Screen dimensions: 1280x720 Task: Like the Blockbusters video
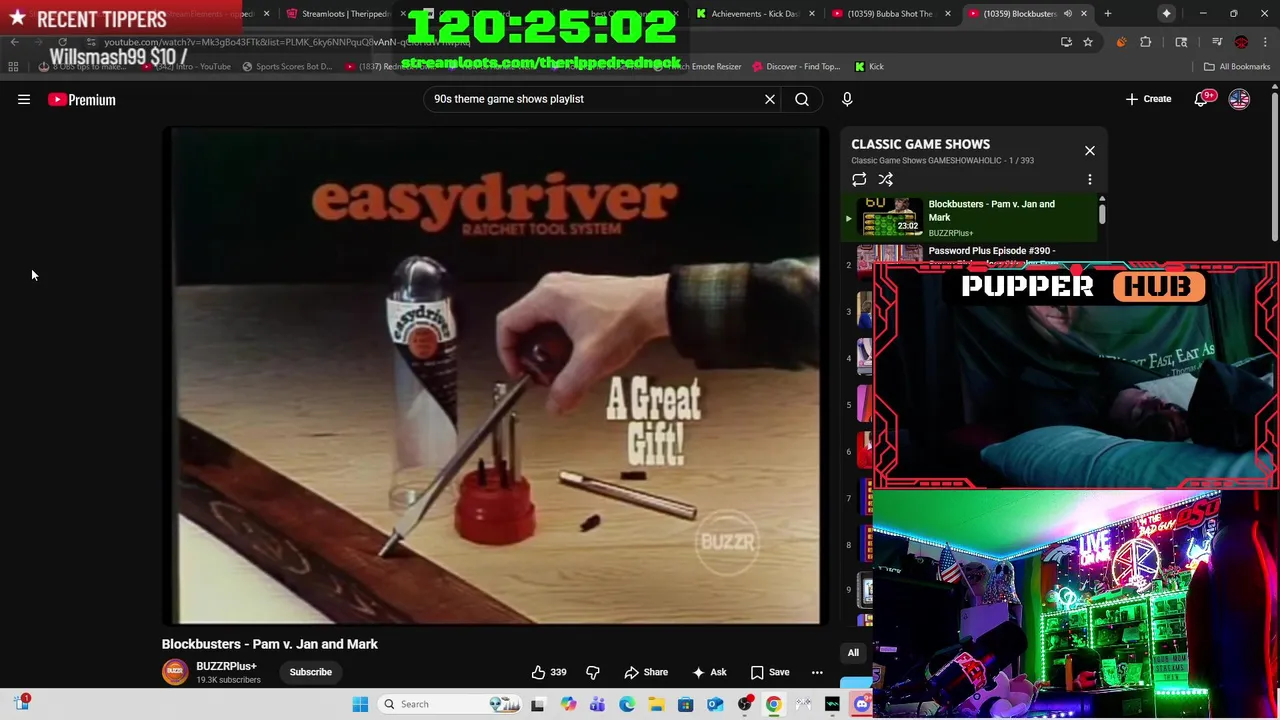549,672
